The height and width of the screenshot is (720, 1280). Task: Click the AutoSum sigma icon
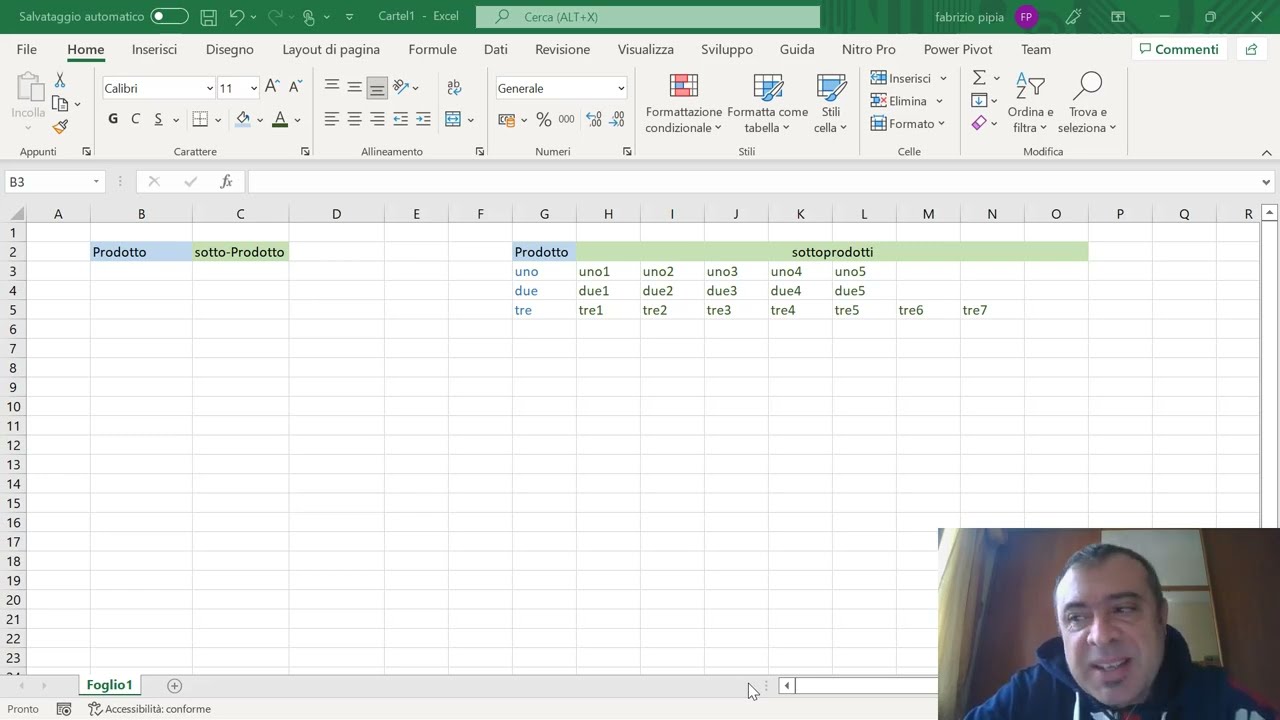(979, 78)
